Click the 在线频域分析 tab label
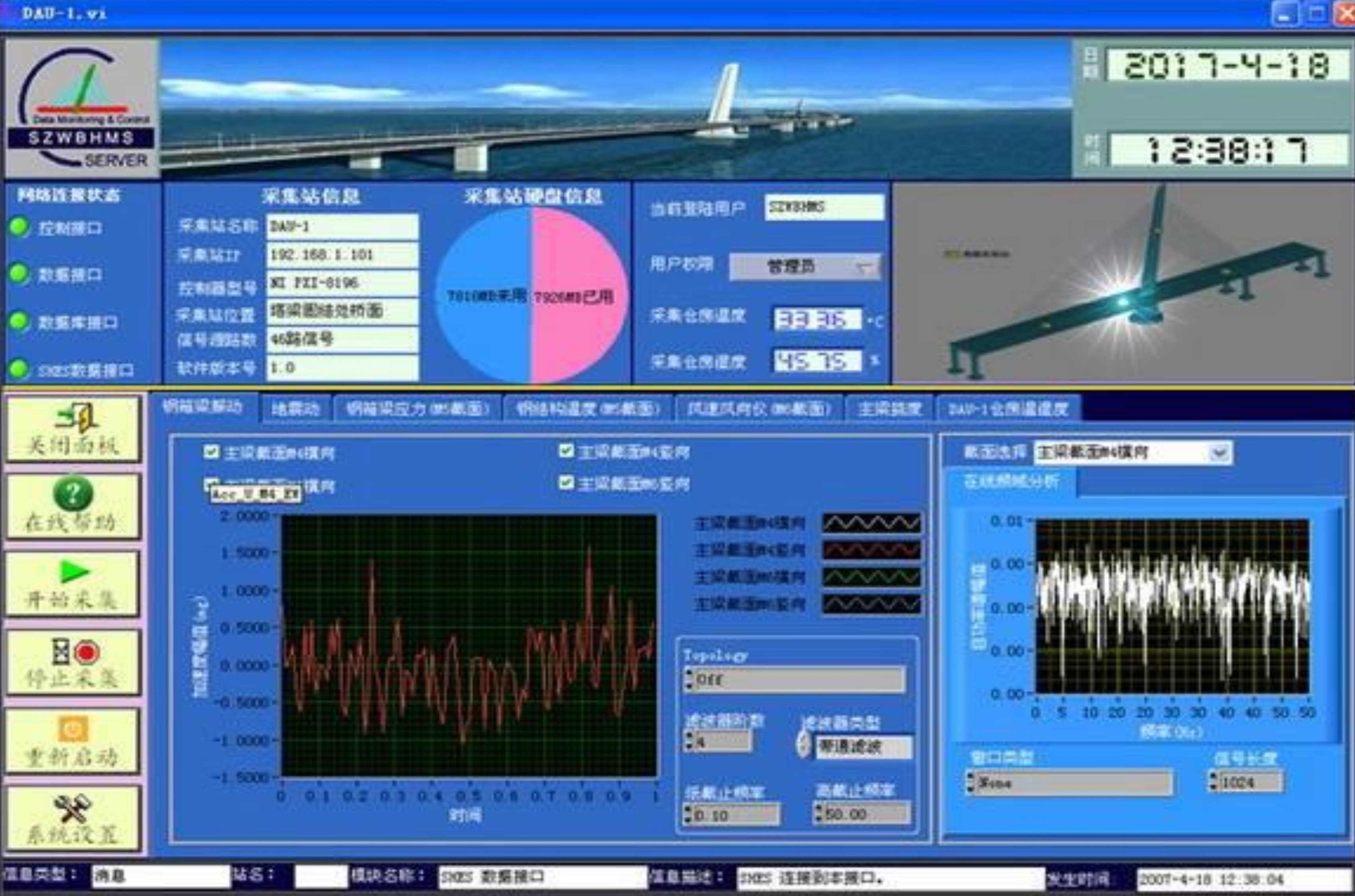The width and height of the screenshot is (1355, 896). 1010,482
